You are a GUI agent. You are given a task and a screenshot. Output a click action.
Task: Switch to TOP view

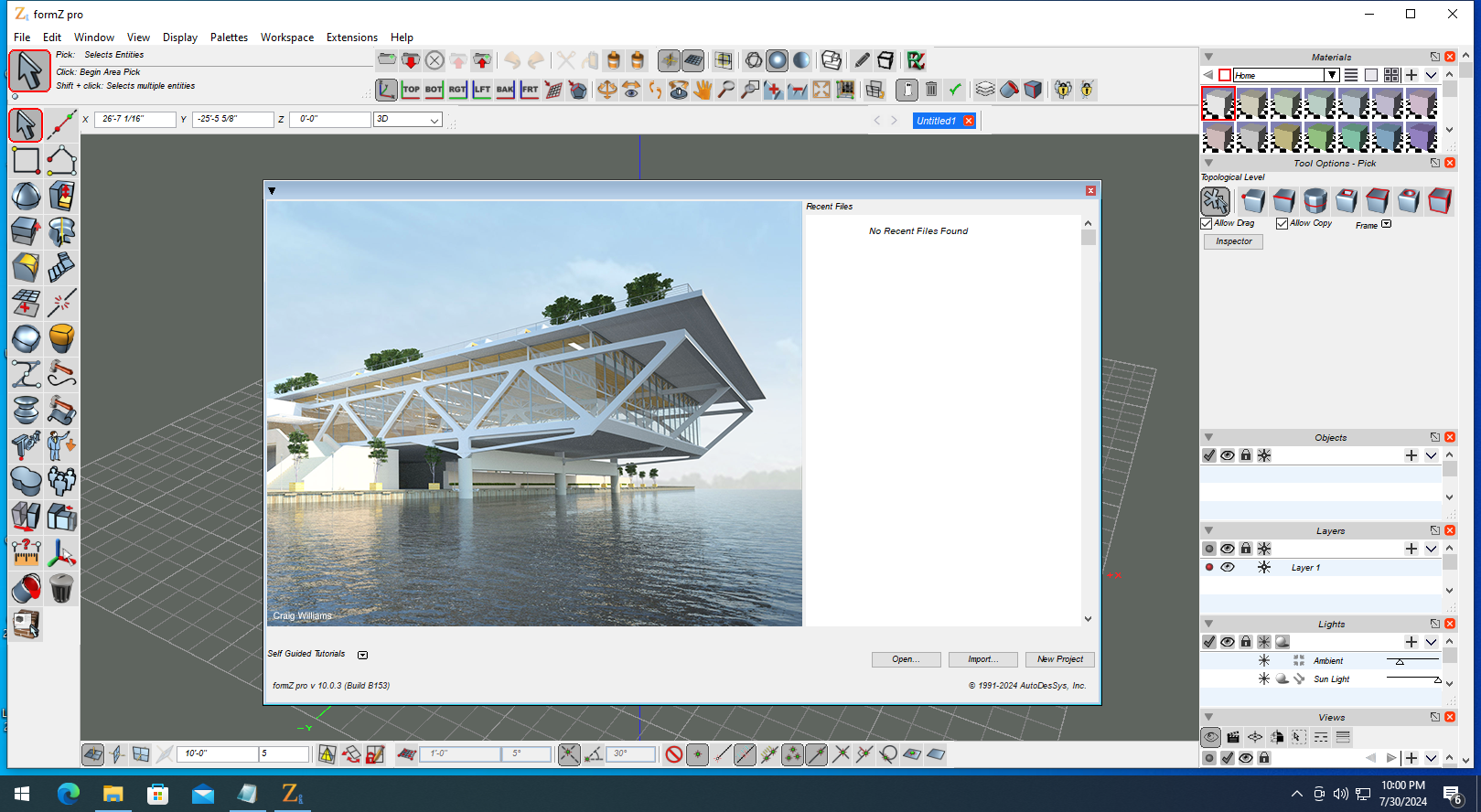point(411,90)
